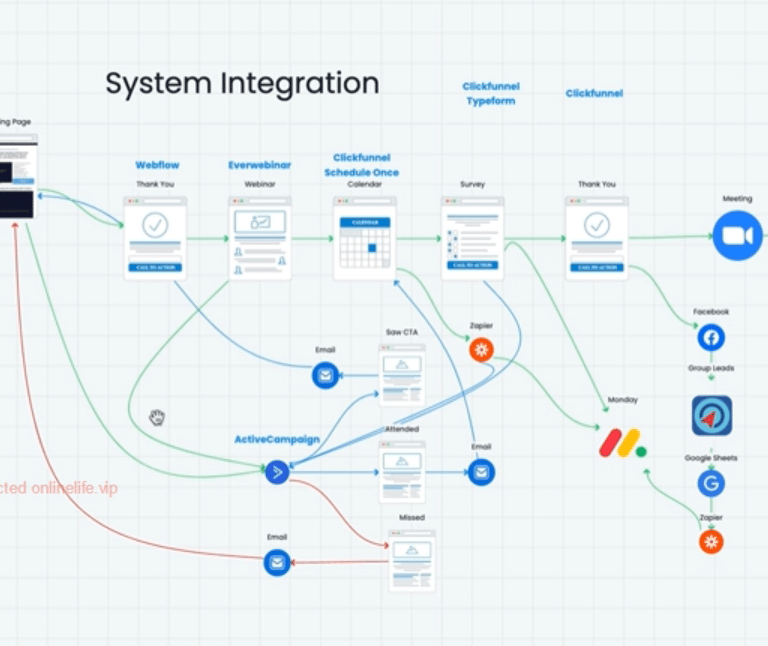Viewport: 768px width, 646px height.
Task: Select the Monday logo icon
Action: click(623, 443)
